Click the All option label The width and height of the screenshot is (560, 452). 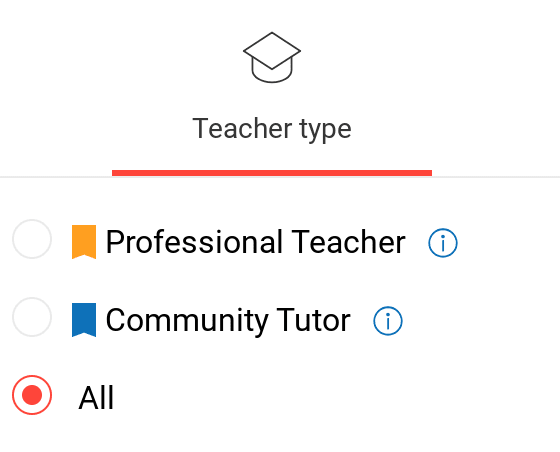[x=96, y=398]
